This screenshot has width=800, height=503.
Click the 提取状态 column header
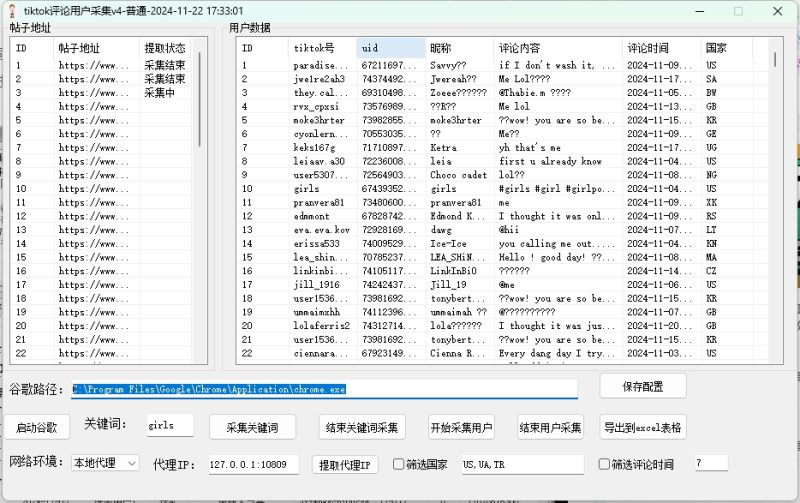(x=165, y=48)
